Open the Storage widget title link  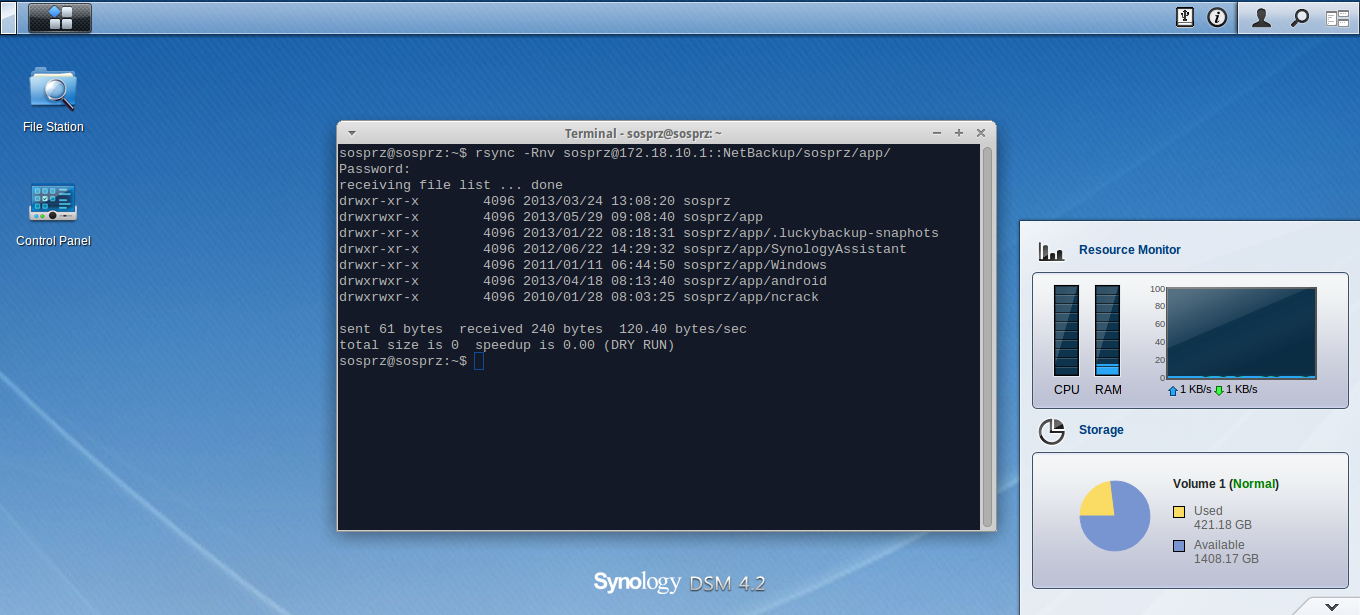click(1101, 430)
